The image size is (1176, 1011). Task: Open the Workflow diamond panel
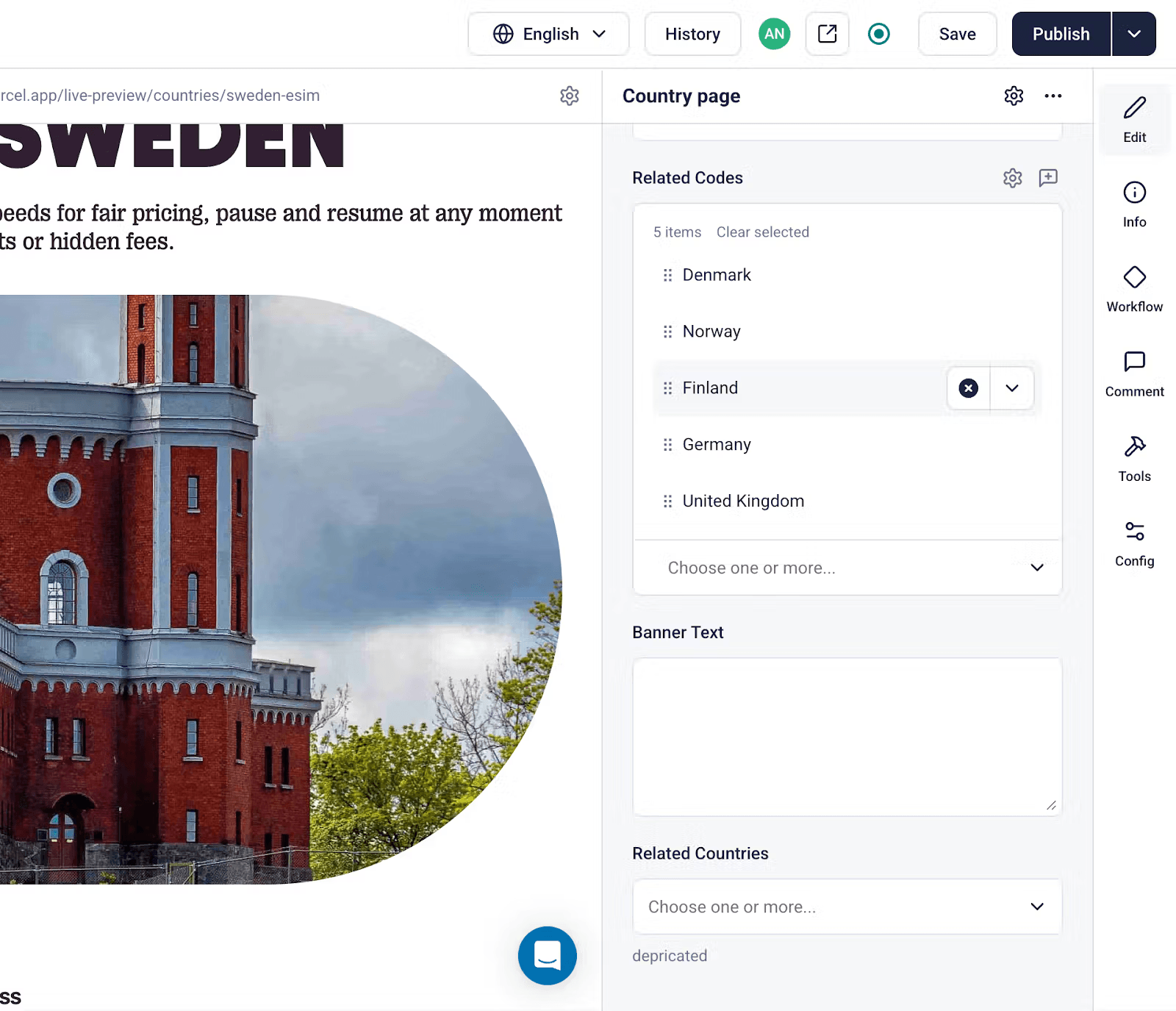point(1134,289)
